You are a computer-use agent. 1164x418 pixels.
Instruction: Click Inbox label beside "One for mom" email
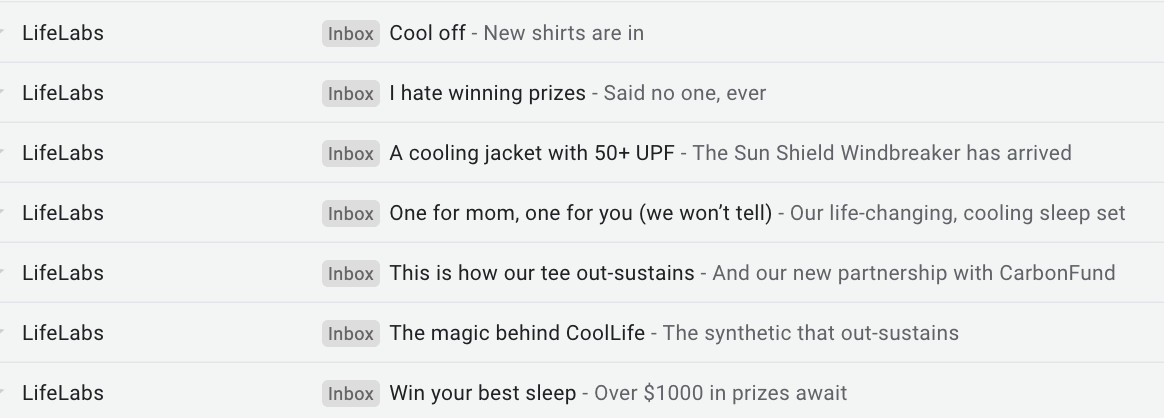point(350,214)
